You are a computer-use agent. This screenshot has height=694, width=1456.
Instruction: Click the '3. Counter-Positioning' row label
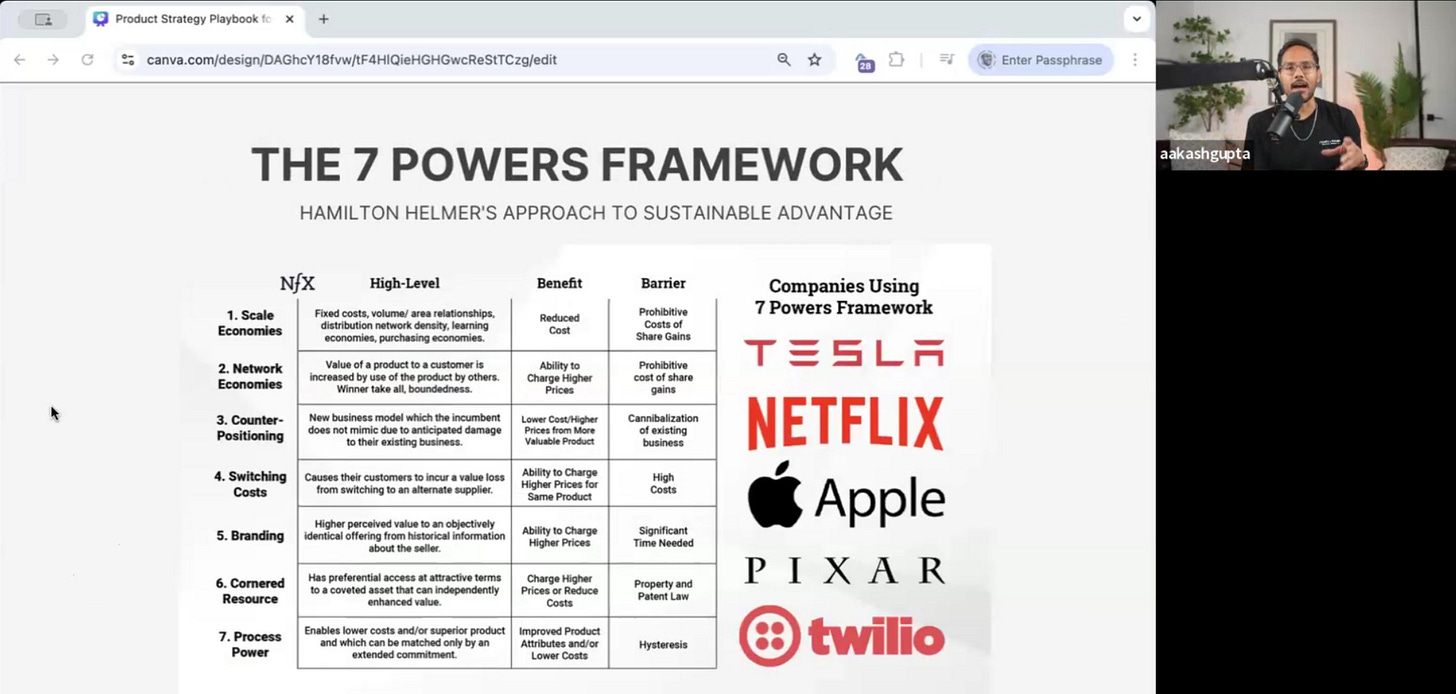click(x=250, y=428)
